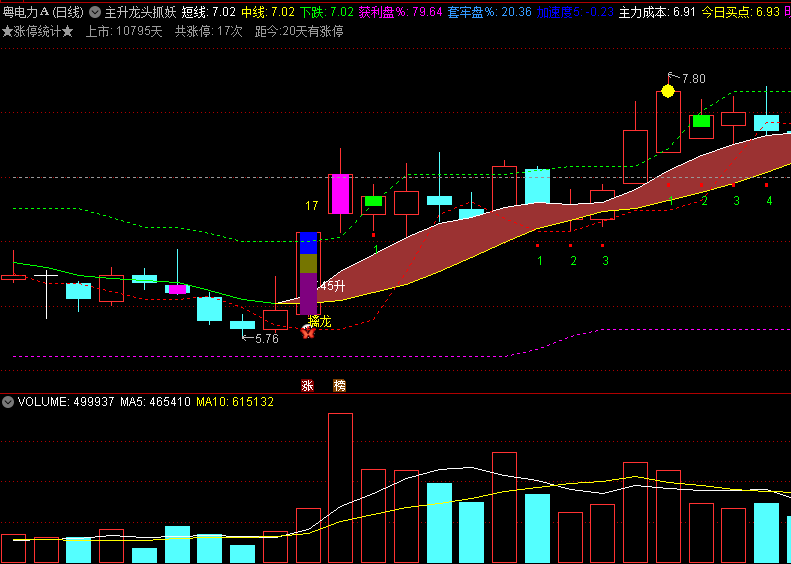Click the 今日买点: 6.93 value
This screenshot has height=564, width=791.
click(x=741, y=12)
